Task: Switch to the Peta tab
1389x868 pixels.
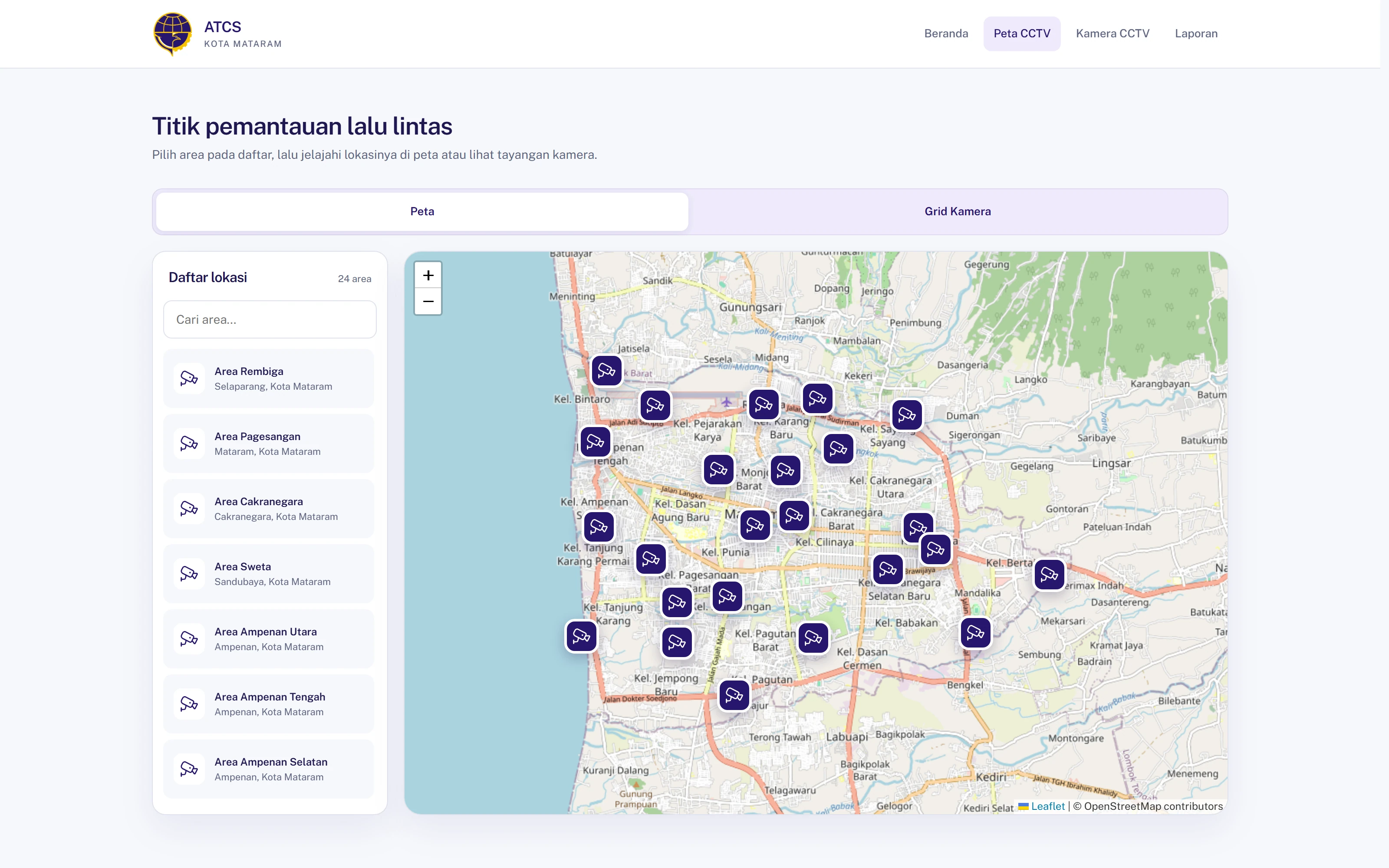Action: pyautogui.click(x=422, y=211)
